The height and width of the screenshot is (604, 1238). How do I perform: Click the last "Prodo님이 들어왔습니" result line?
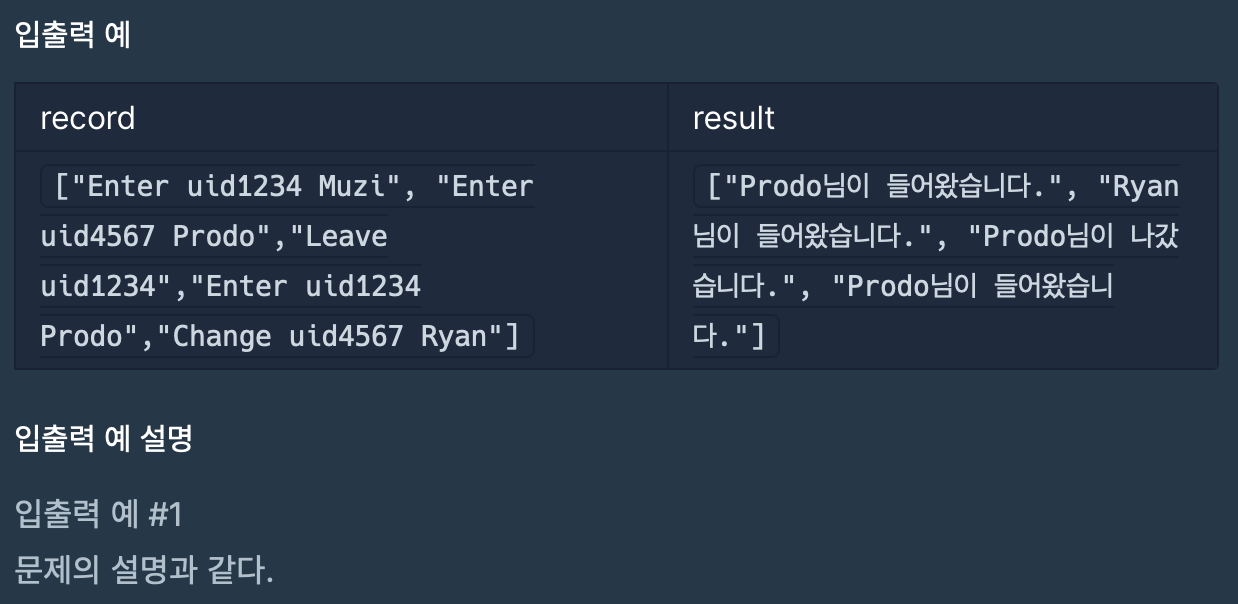tap(980, 286)
